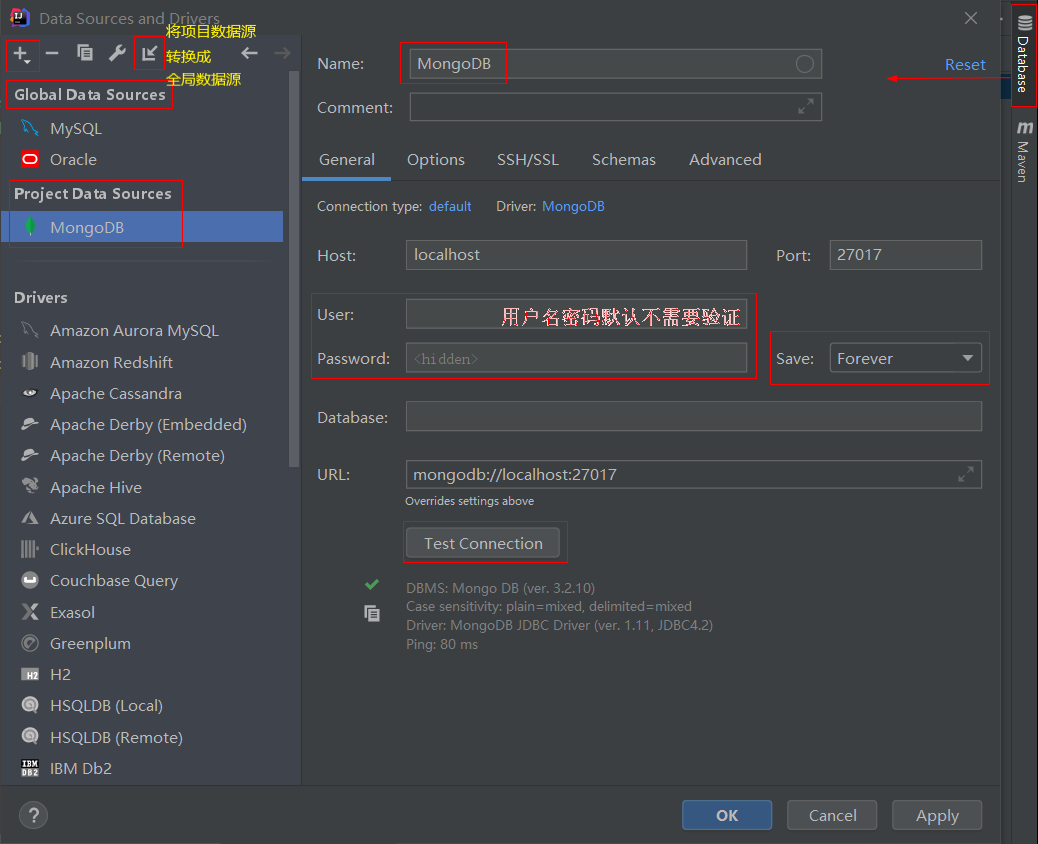Focus the Host input field
1038x844 pixels.
click(577, 255)
